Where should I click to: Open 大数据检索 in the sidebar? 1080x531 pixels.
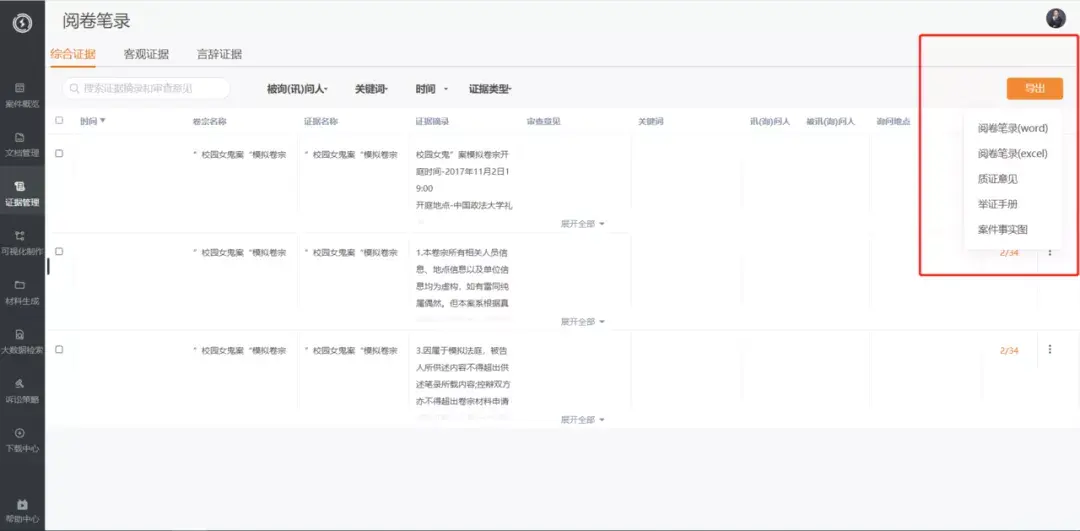(x=22, y=341)
